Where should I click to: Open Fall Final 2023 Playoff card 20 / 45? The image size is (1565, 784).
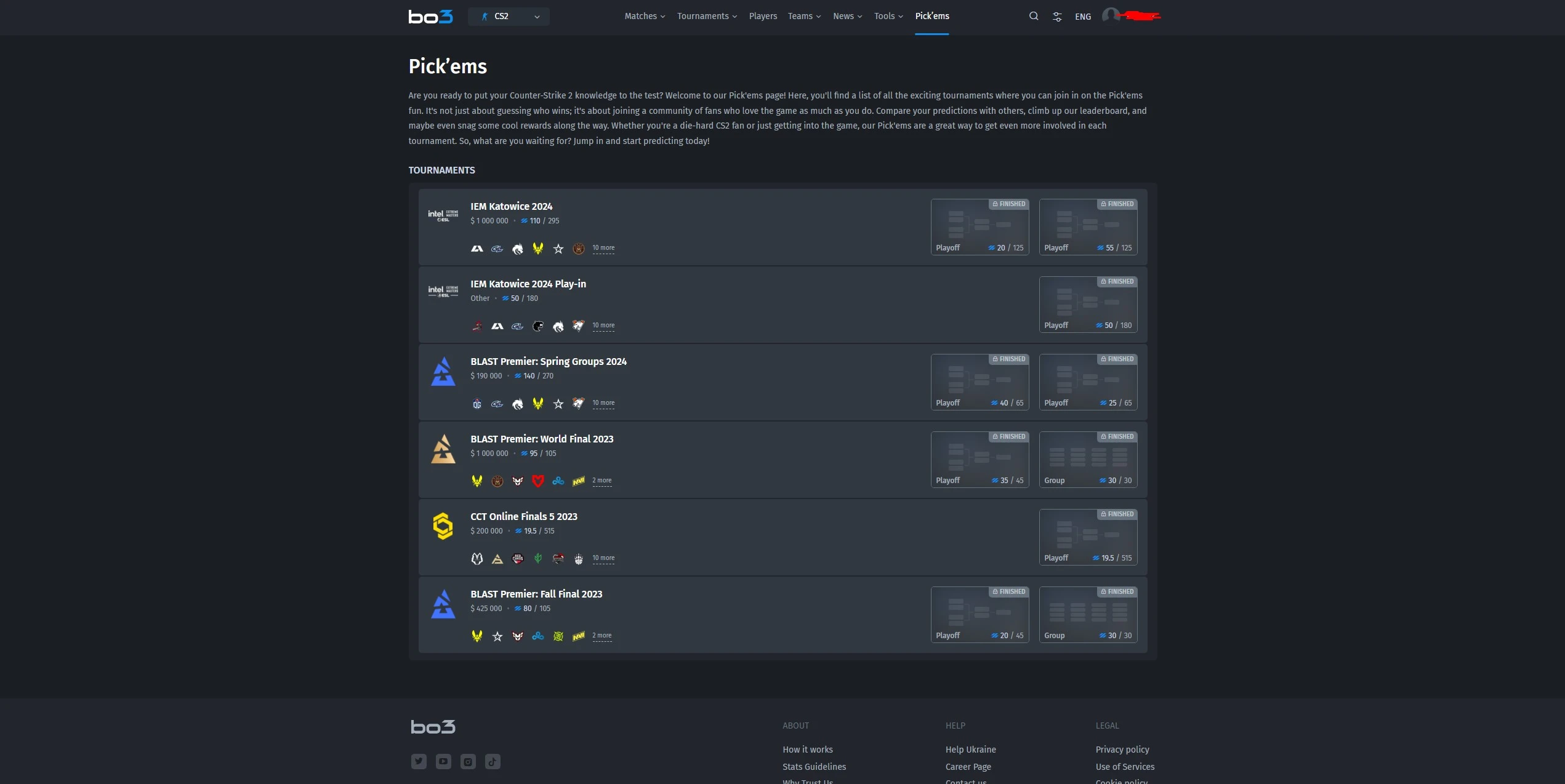(980, 614)
